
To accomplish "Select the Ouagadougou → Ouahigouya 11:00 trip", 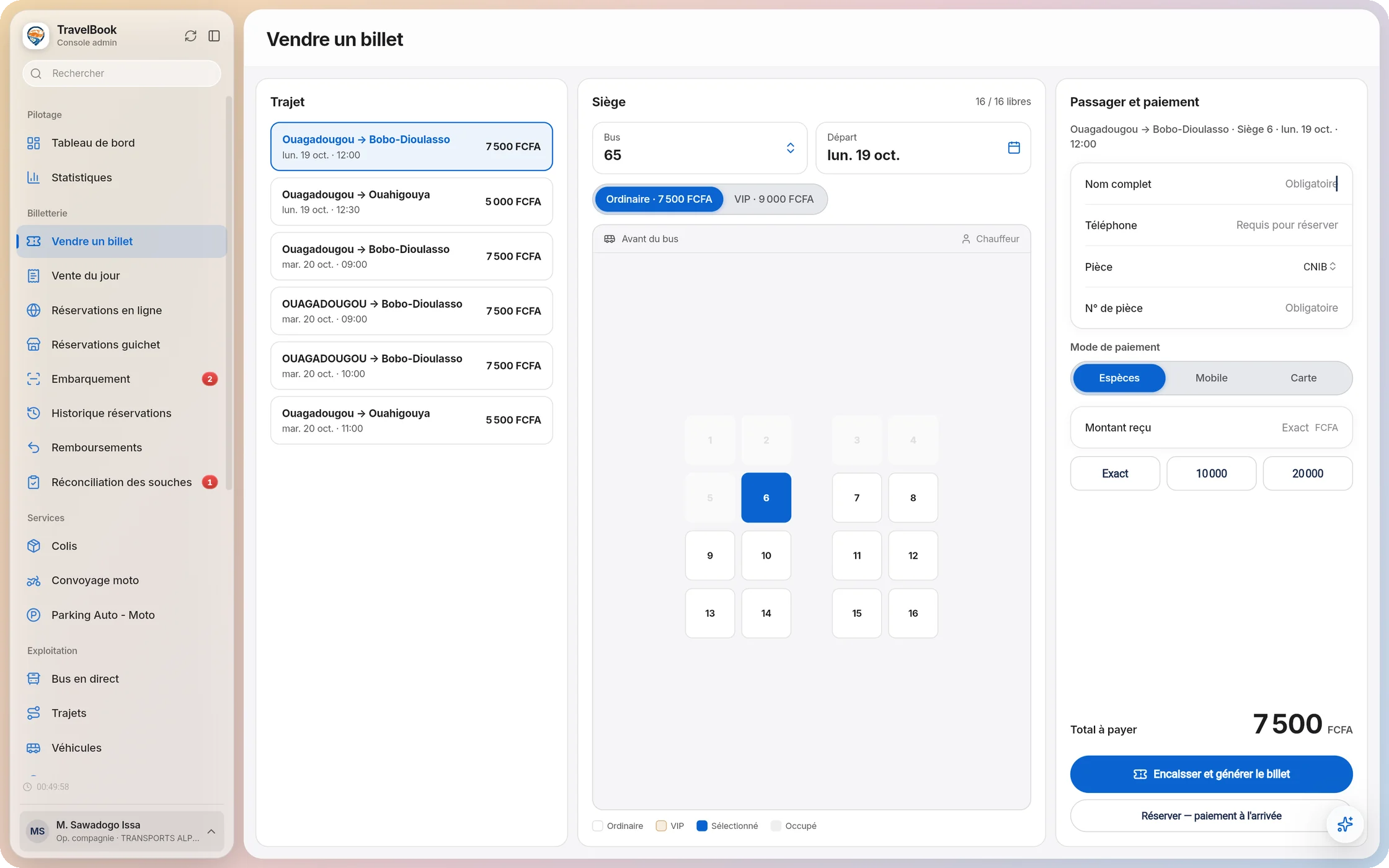I will click(411, 420).
